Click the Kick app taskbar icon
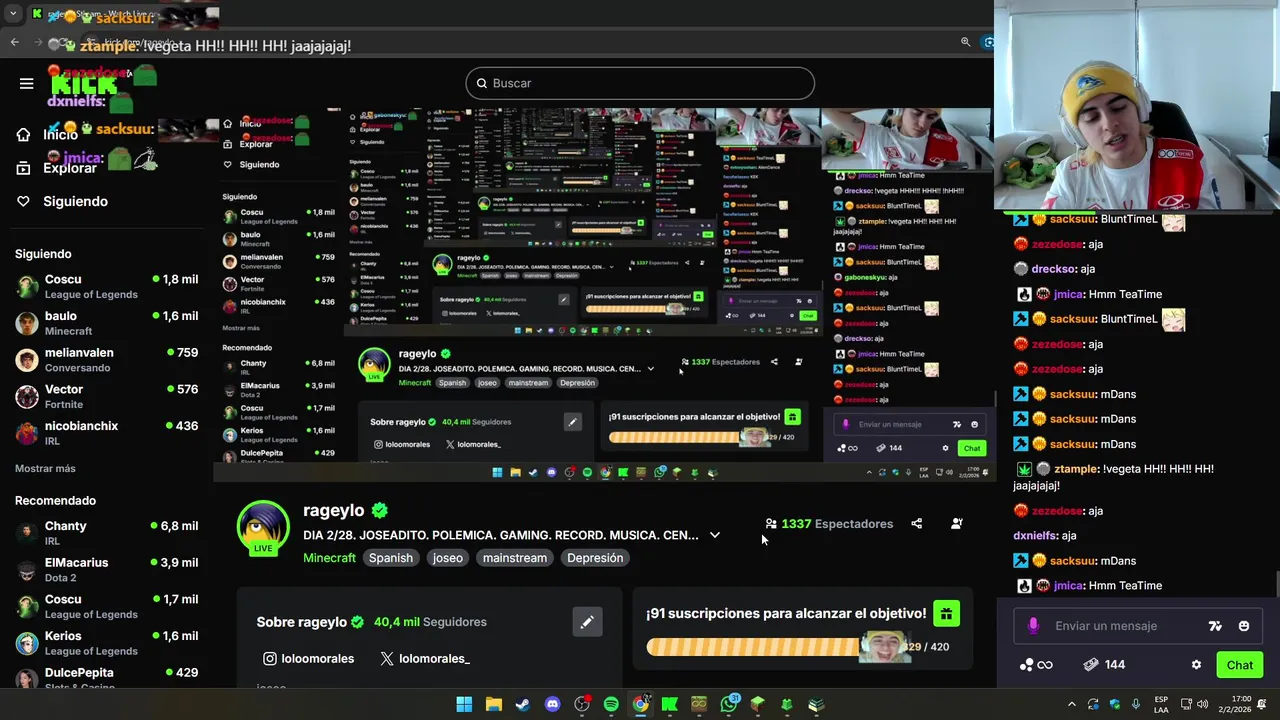Image resolution: width=1280 pixels, height=720 pixels. (x=670, y=704)
